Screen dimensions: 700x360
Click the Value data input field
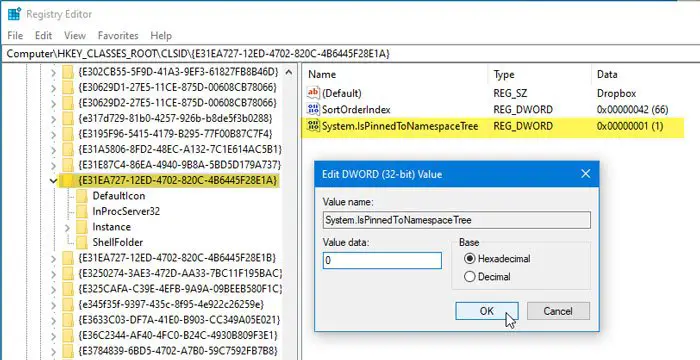(x=382, y=260)
